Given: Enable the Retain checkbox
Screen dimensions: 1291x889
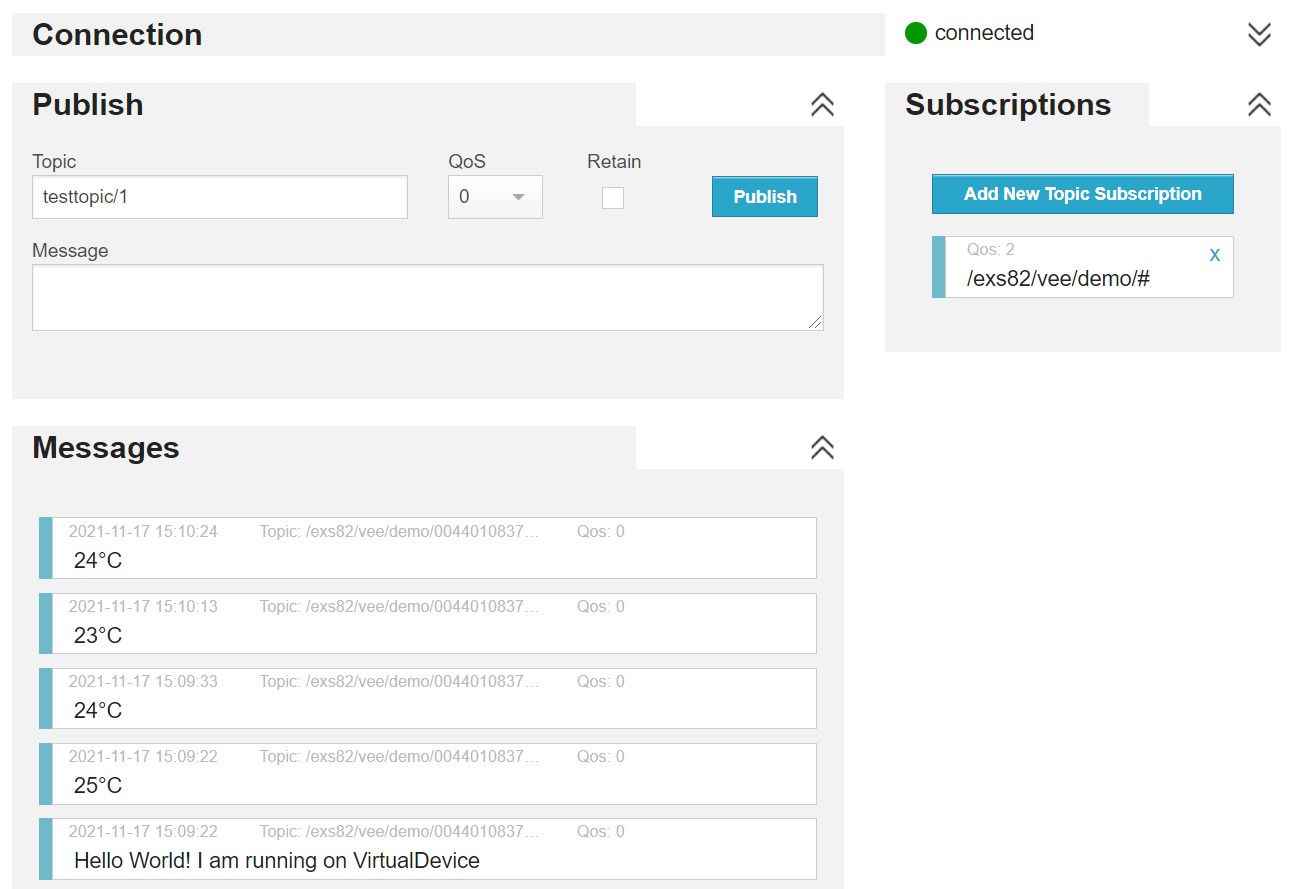Looking at the screenshot, I should tap(613, 198).
